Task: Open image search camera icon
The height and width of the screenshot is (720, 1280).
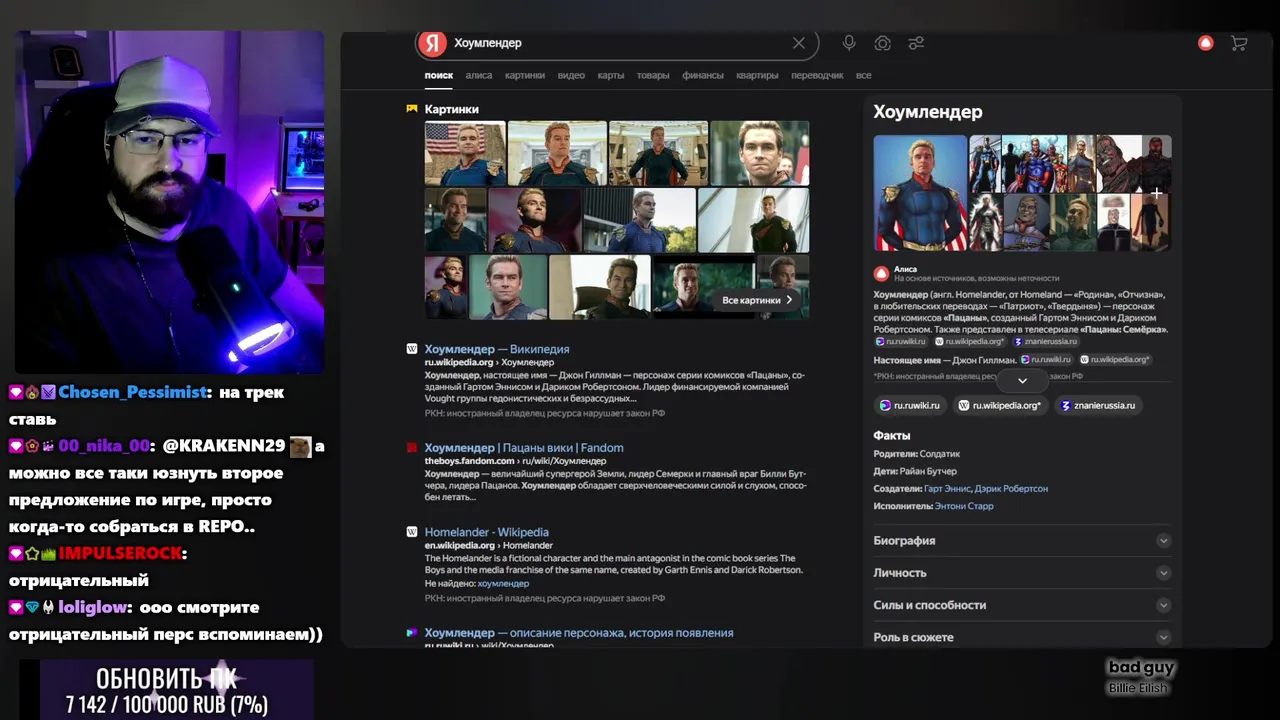Action: point(882,43)
